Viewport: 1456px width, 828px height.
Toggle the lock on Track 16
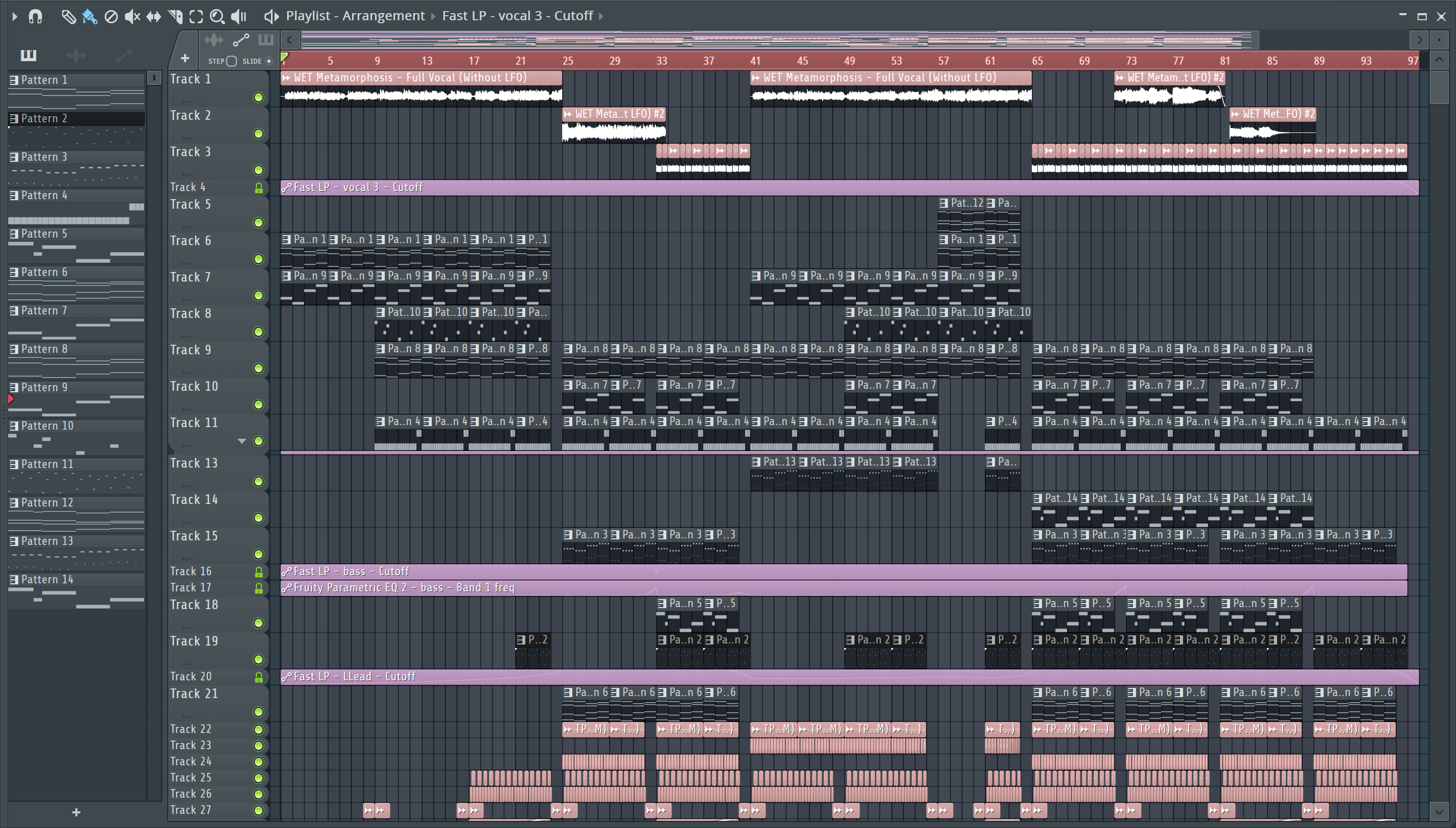tap(259, 572)
